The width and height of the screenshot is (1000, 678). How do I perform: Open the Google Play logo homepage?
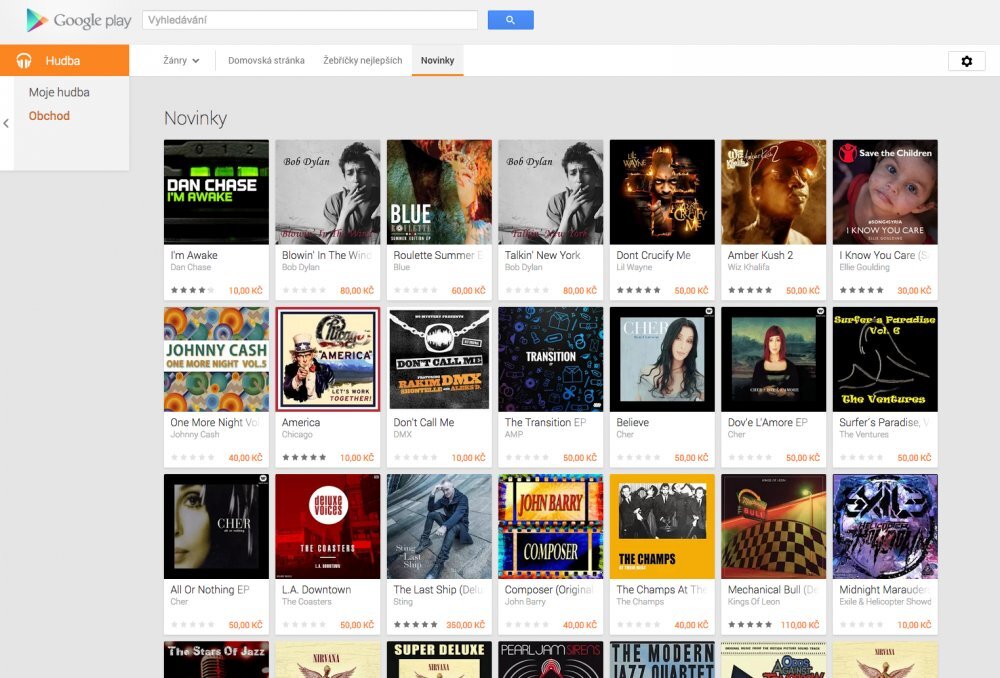(x=77, y=20)
